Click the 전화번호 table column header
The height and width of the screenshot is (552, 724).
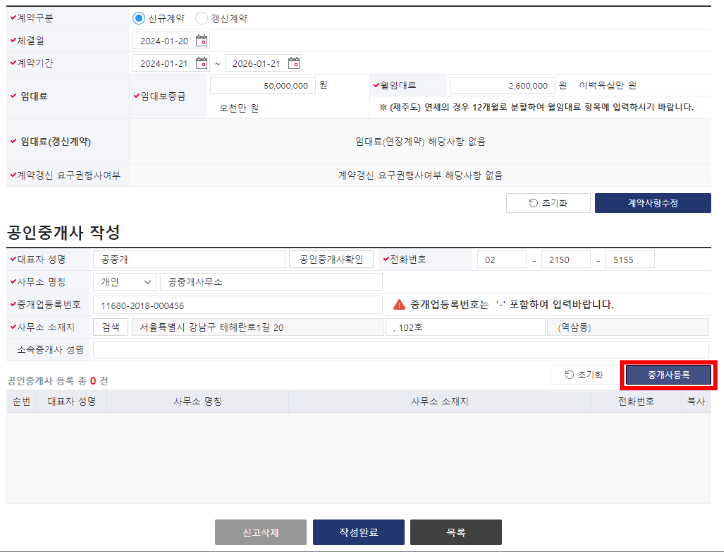(636, 401)
